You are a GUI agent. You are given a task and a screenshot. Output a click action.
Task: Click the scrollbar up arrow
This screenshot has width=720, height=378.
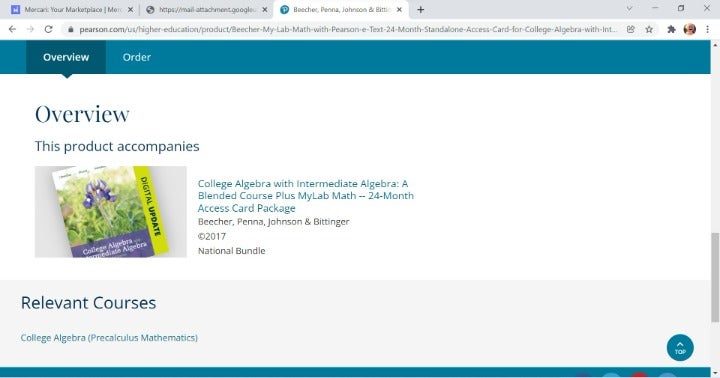[x=715, y=45]
